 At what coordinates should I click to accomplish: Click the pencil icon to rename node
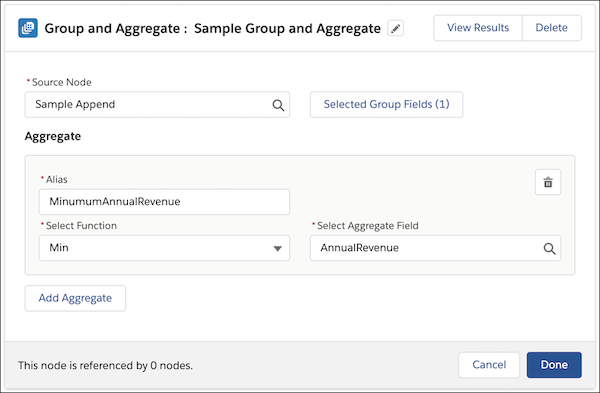tap(395, 28)
